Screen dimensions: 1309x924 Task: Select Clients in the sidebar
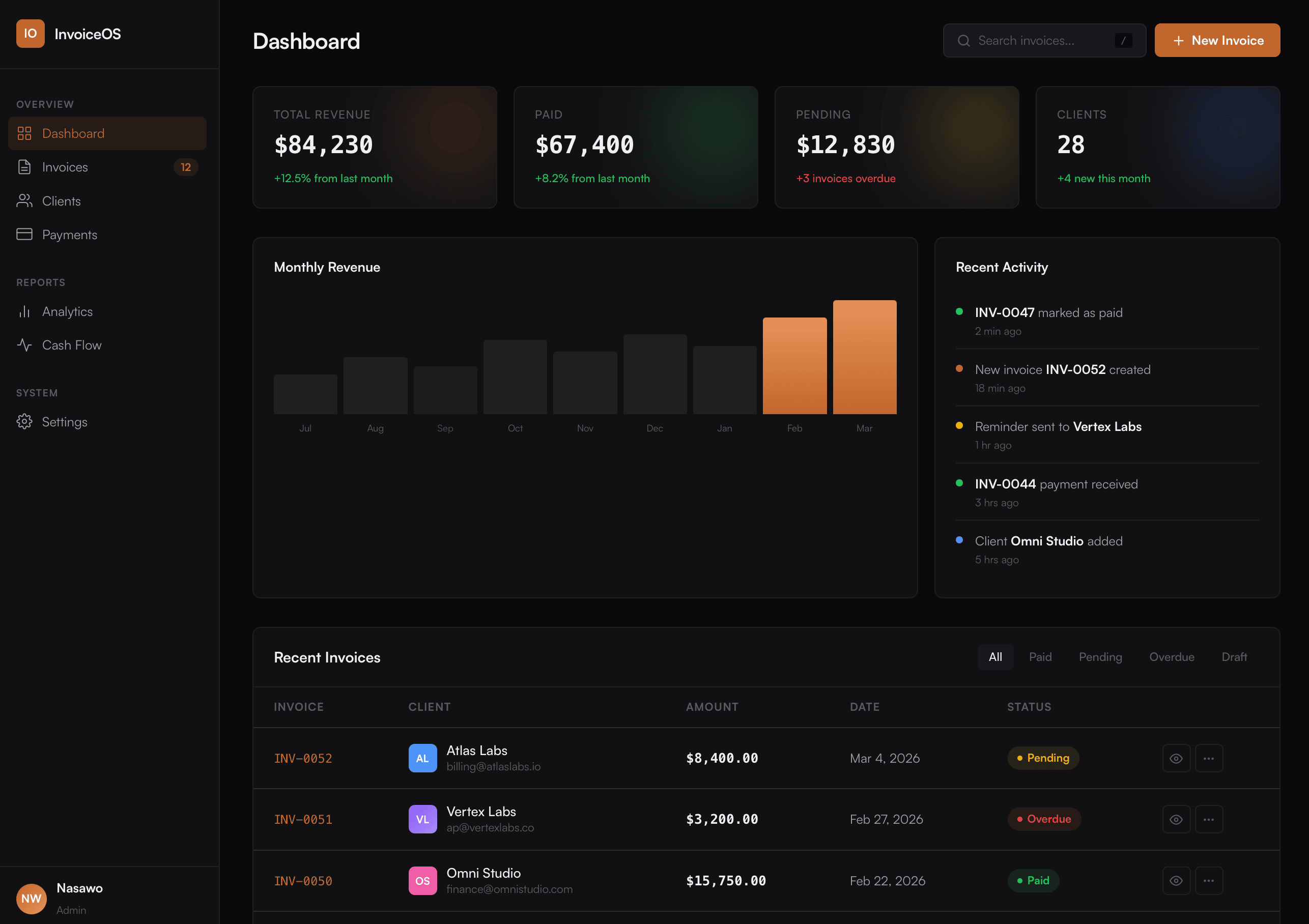point(61,200)
